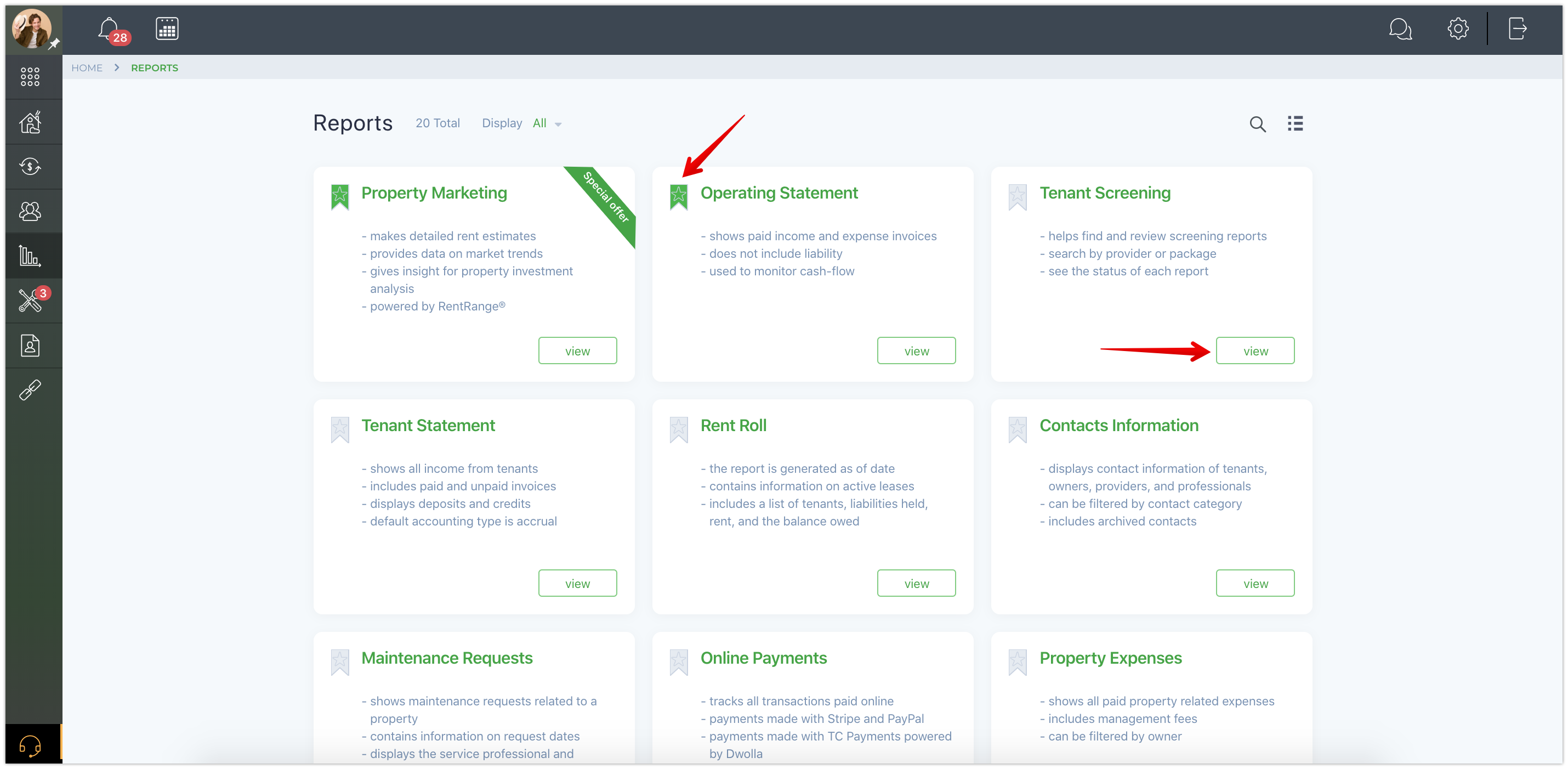Screen dimensions: 1568x769
Task: Open the reports chart icon in sidebar
Action: pyautogui.click(x=30, y=256)
